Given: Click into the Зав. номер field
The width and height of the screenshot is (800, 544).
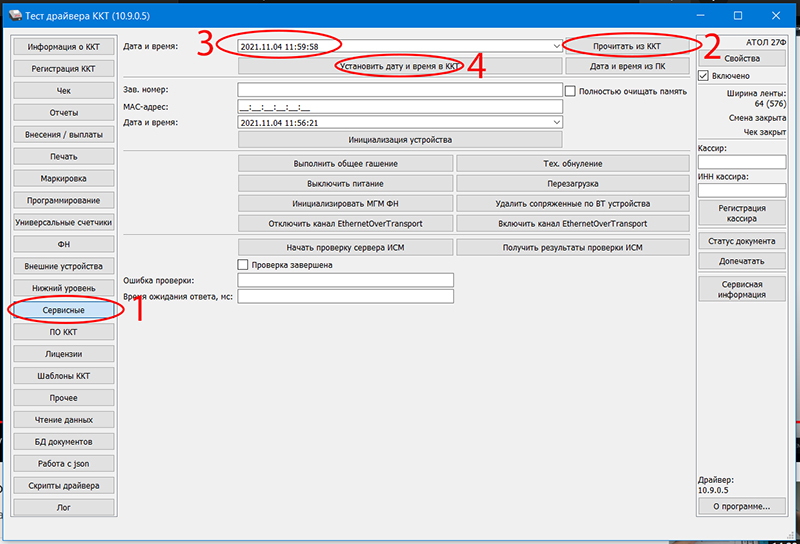Looking at the screenshot, I should (400, 90).
